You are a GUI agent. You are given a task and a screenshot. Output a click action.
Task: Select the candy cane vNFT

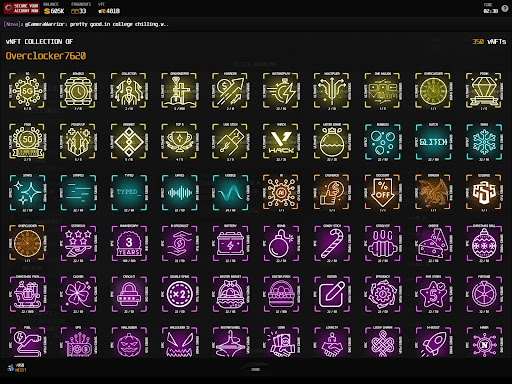pyautogui.click(x=332, y=243)
